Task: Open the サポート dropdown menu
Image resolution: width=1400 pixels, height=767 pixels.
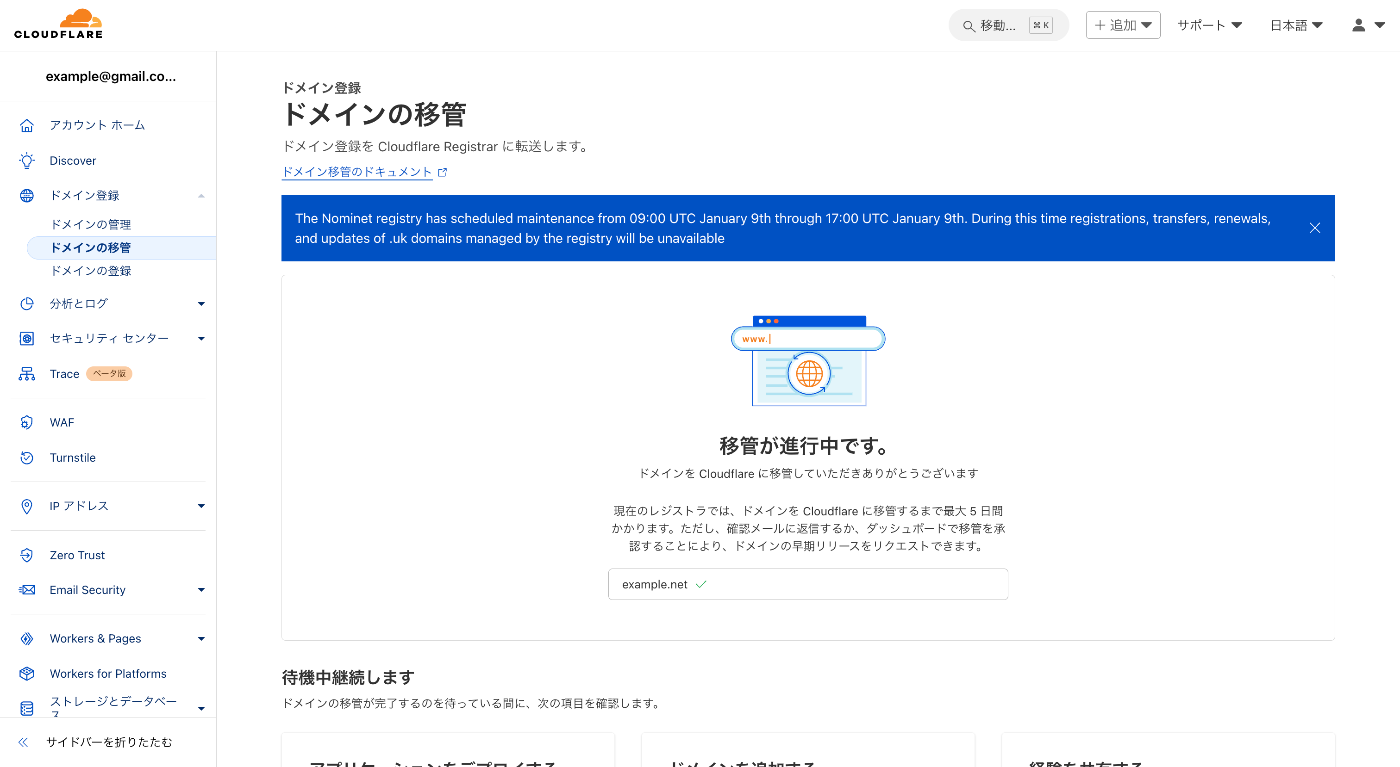Action: pos(1209,25)
